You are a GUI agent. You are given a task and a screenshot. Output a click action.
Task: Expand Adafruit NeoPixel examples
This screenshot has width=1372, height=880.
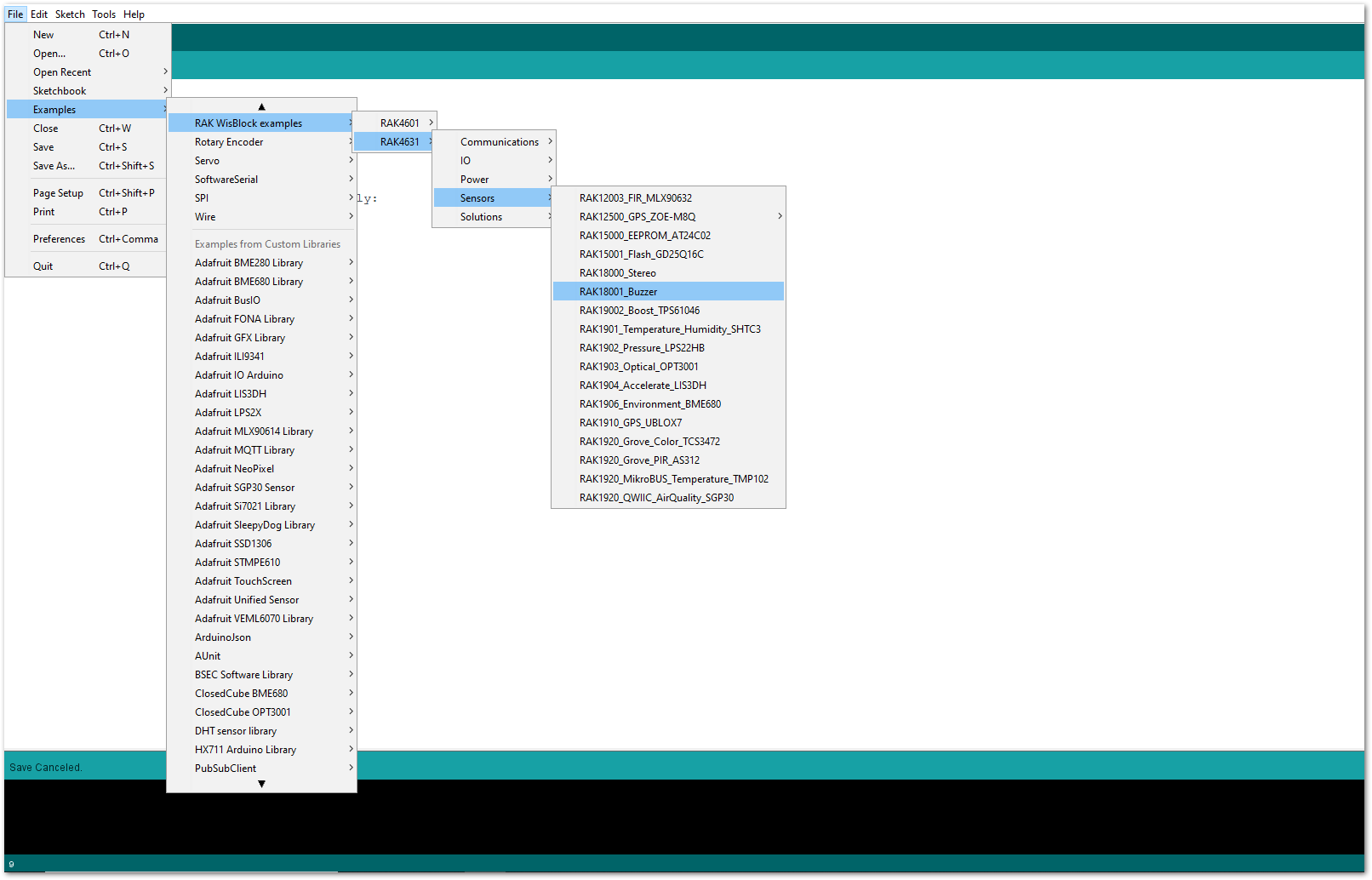click(261, 469)
